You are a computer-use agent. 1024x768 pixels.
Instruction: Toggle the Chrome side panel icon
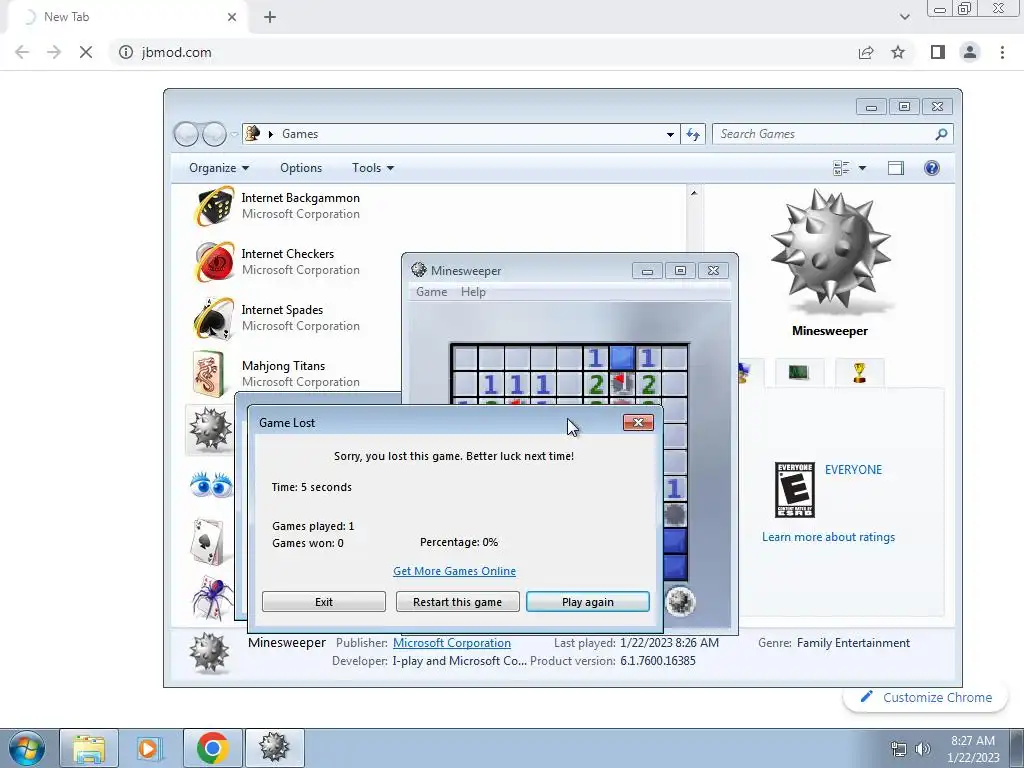[x=938, y=52]
